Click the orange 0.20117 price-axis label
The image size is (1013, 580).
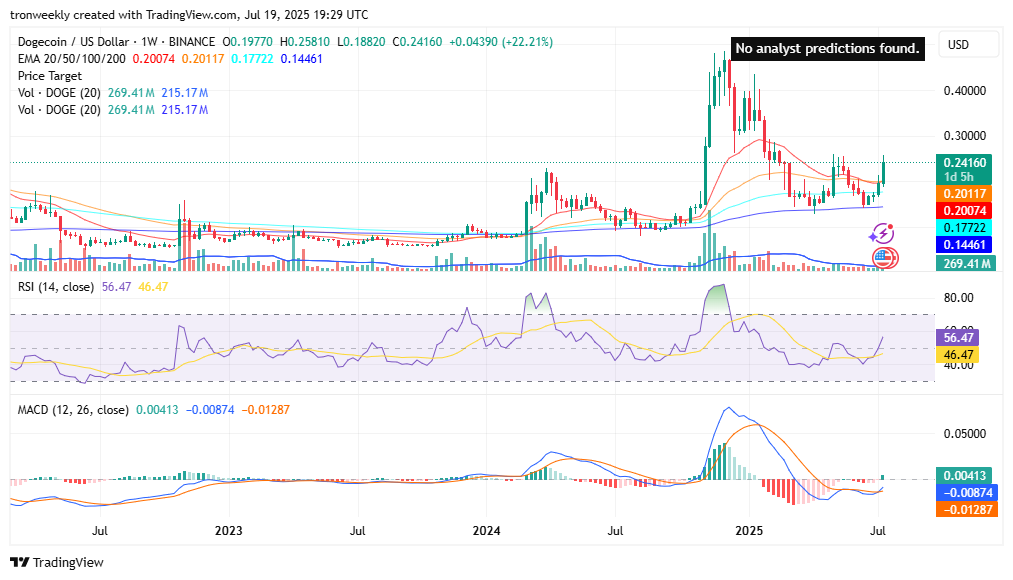pyautogui.click(x=965, y=194)
